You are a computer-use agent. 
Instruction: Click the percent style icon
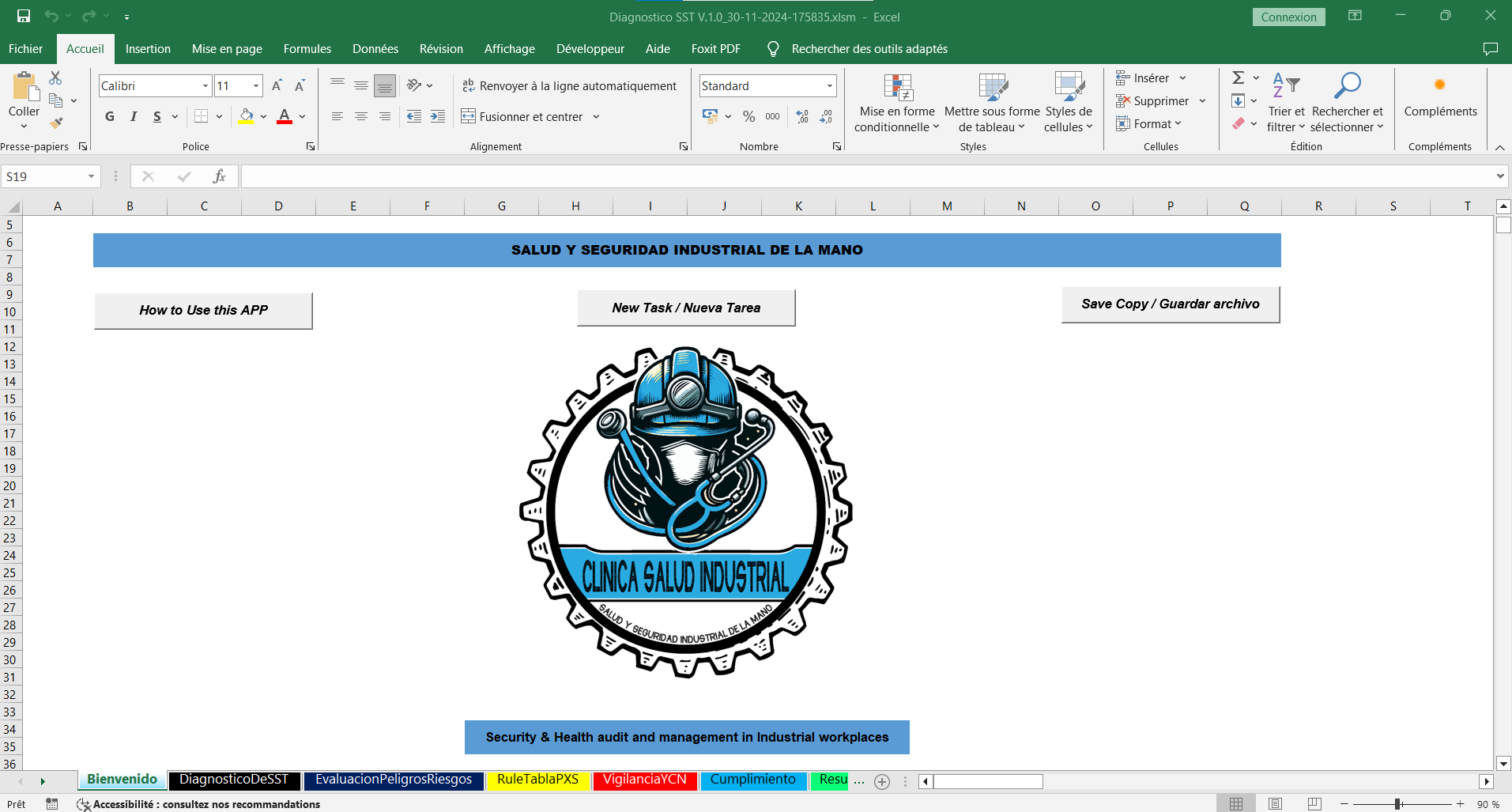click(x=749, y=116)
